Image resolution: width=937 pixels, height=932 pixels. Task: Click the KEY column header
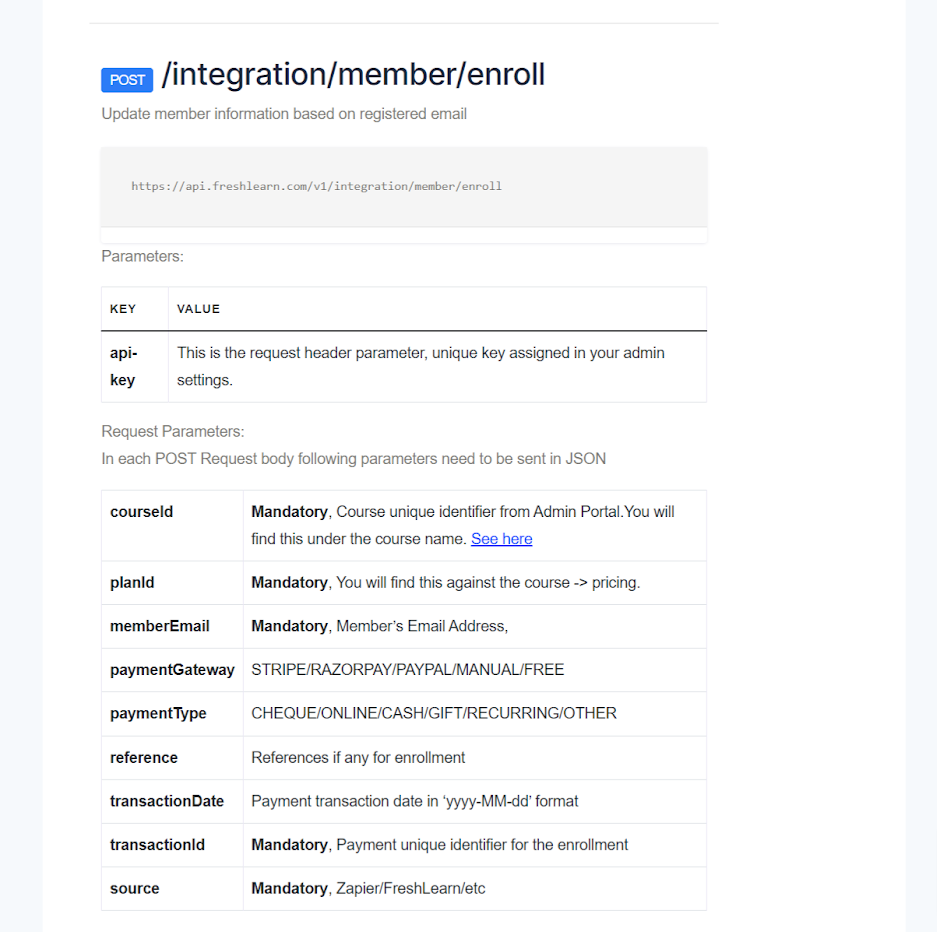(x=123, y=309)
